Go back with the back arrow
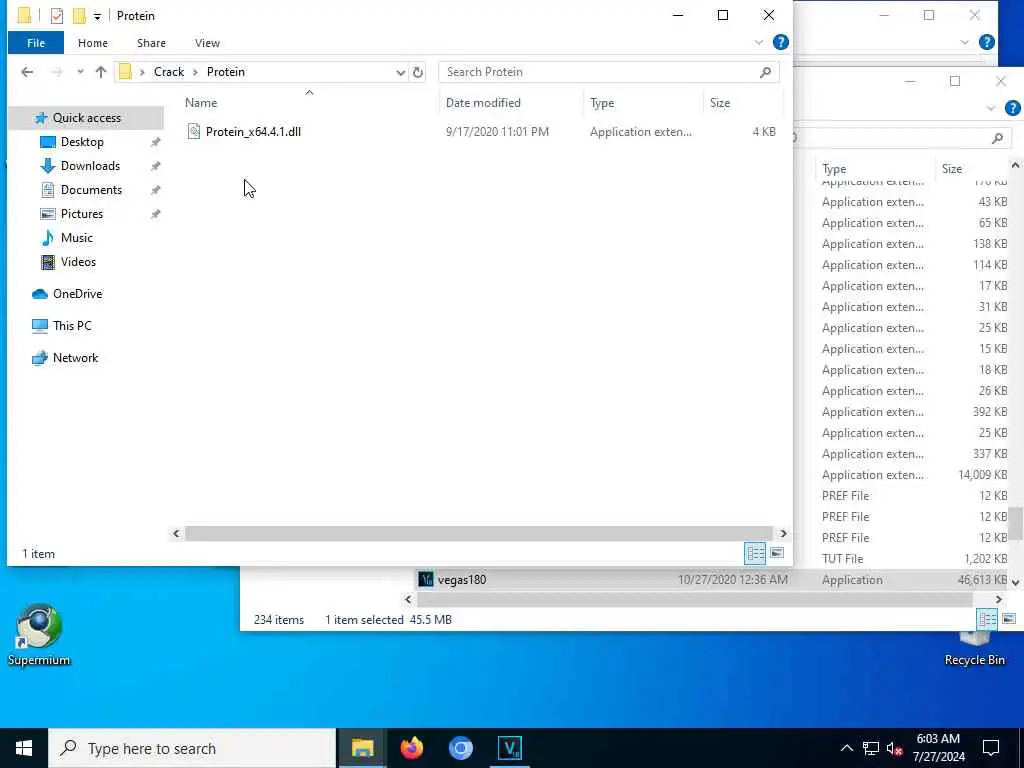Screen dimensions: 1024x768 click(27, 72)
